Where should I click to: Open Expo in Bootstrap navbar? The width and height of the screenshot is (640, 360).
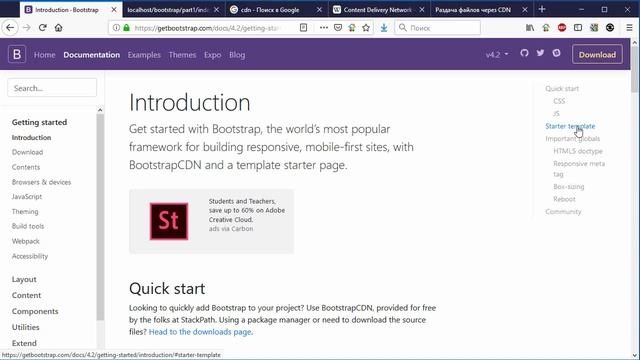coord(212,55)
